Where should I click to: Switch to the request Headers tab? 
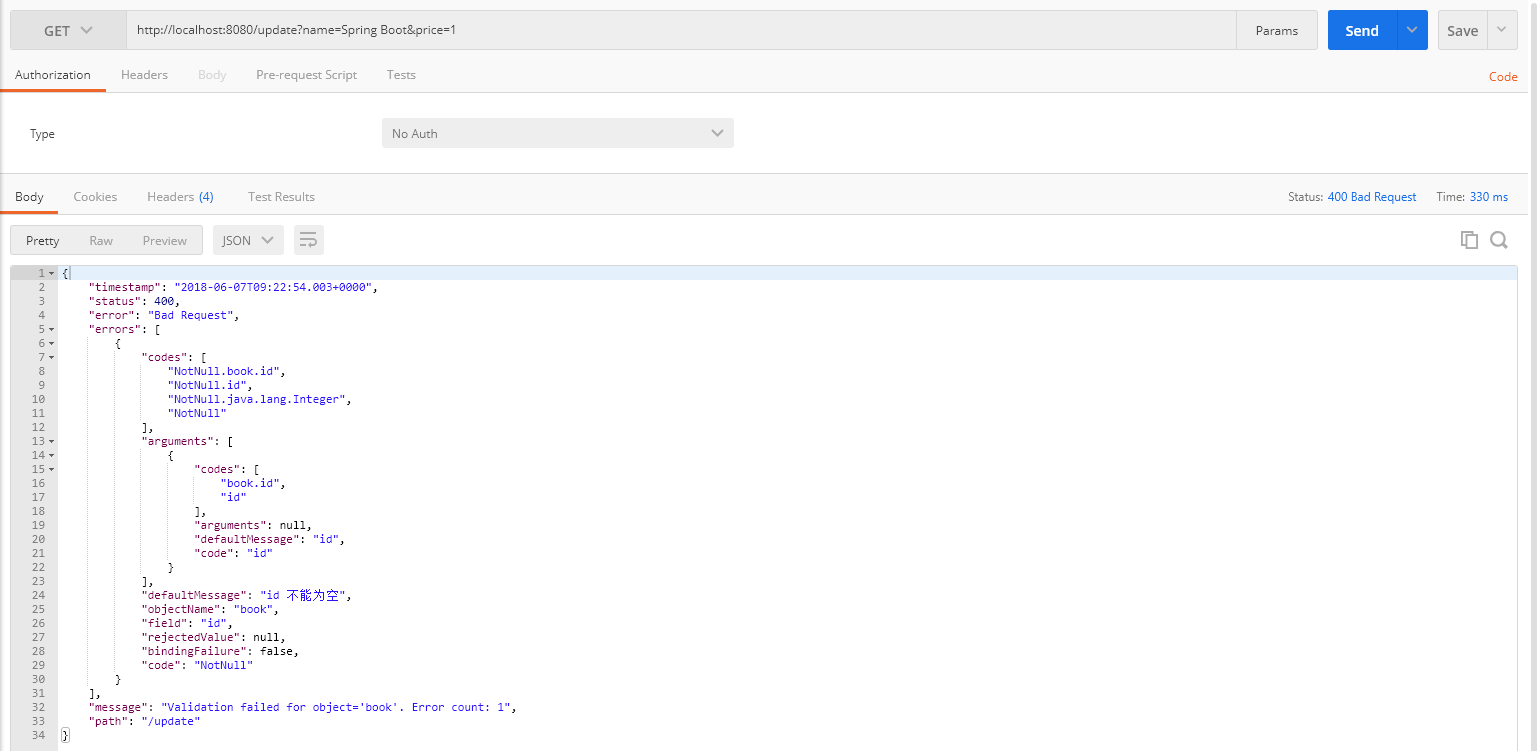coord(144,75)
